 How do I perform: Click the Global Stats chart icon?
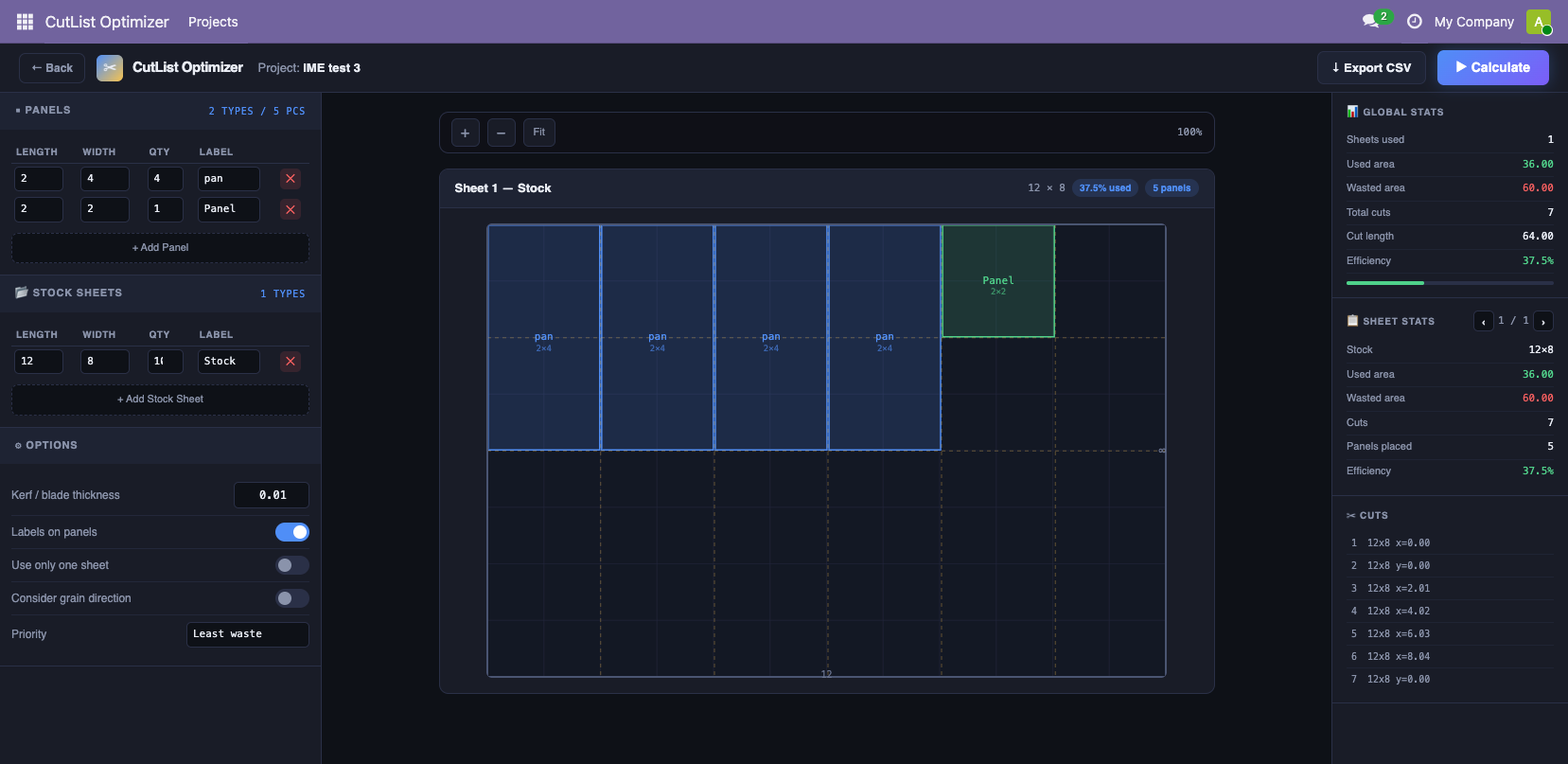pos(1352,112)
